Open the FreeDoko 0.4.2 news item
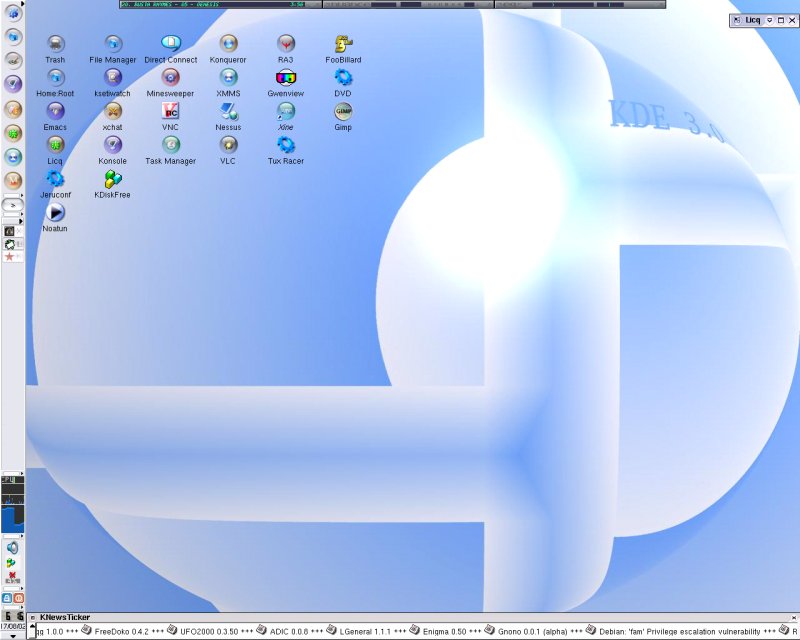 121,631
